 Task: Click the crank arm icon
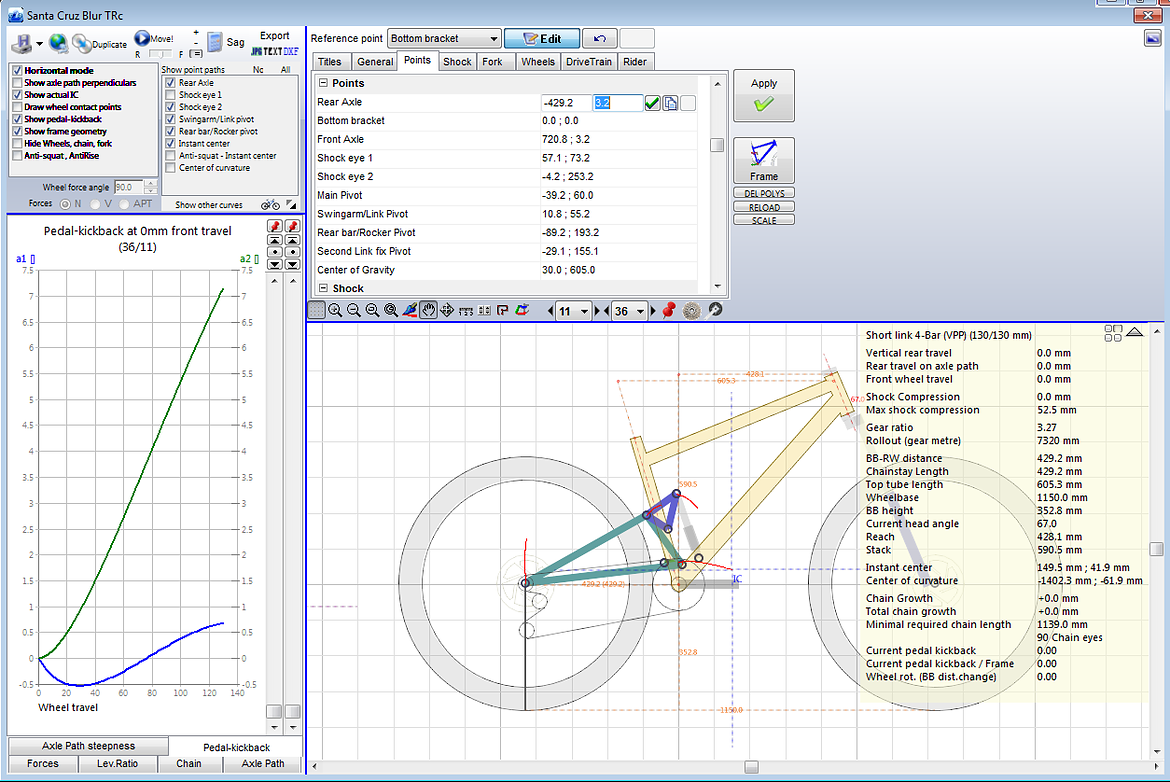[x=715, y=309]
